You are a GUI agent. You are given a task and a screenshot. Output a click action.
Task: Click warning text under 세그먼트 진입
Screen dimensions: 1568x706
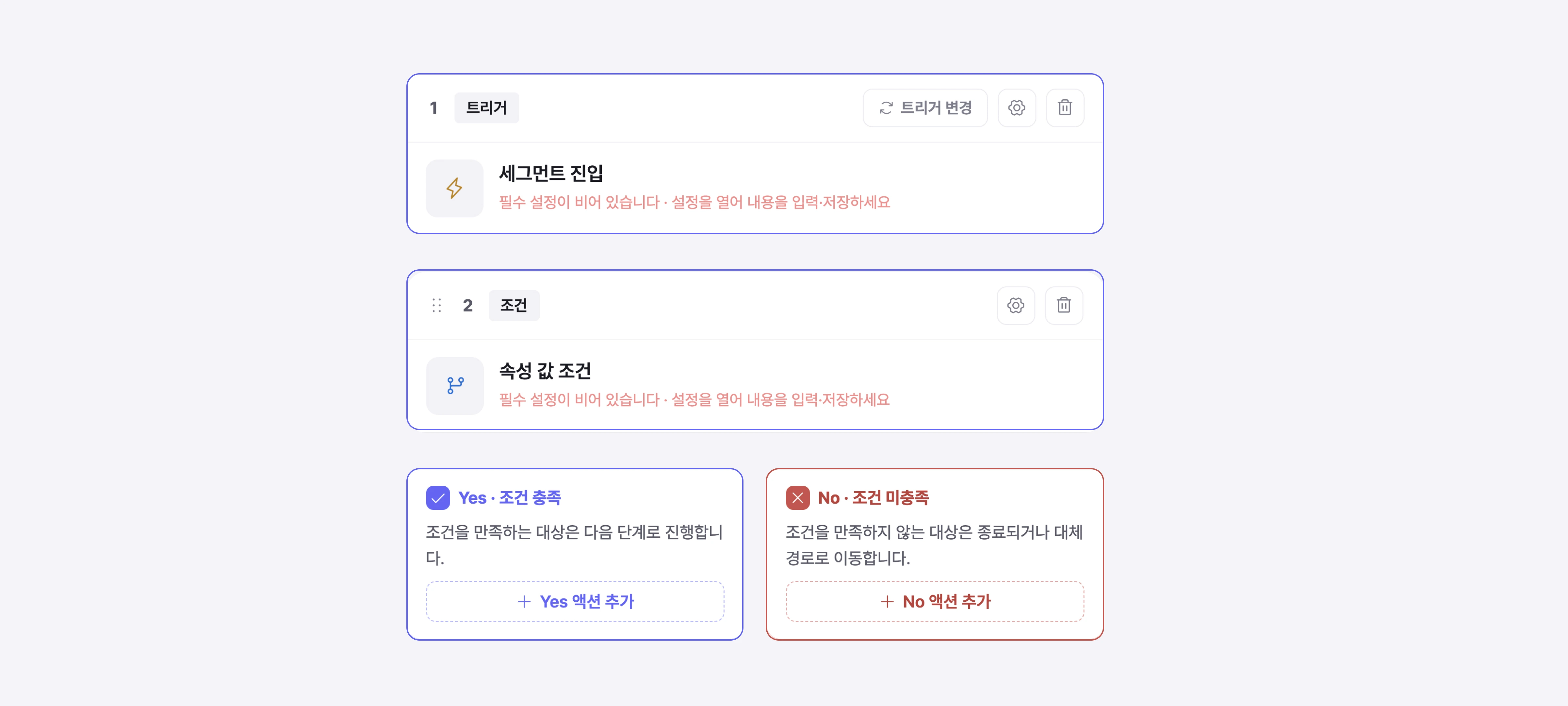694,202
